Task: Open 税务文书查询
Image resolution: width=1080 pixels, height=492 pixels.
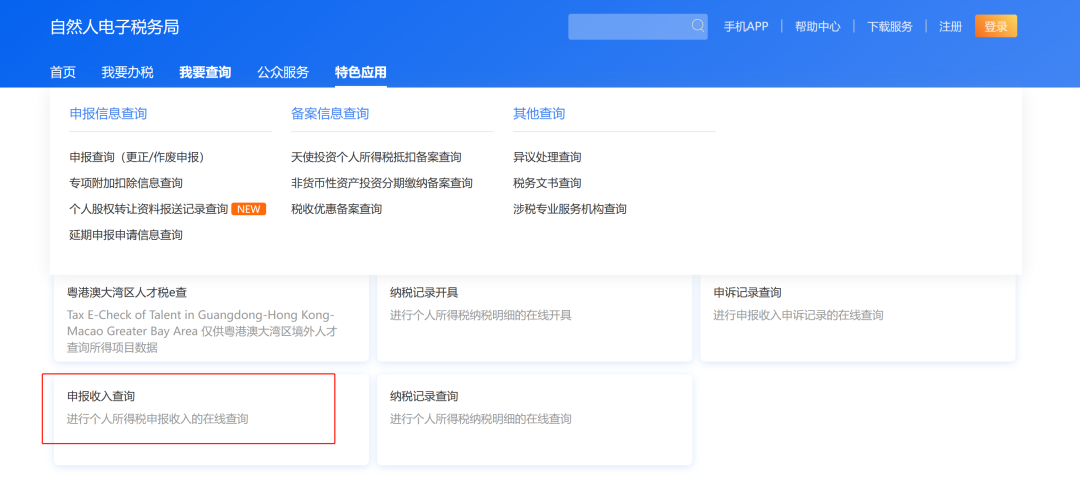Action: tap(547, 183)
